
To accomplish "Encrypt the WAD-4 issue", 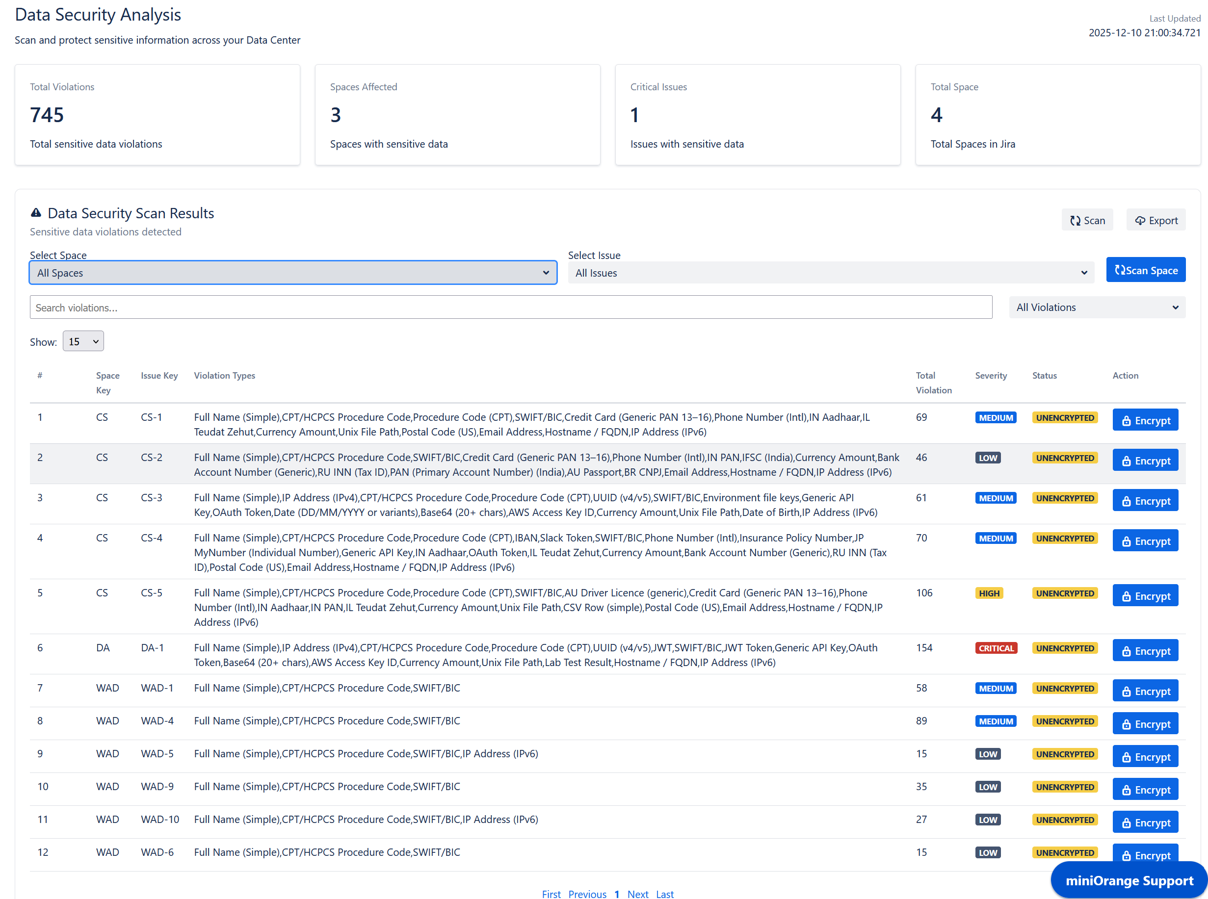I will click(x=1145, y=724).
